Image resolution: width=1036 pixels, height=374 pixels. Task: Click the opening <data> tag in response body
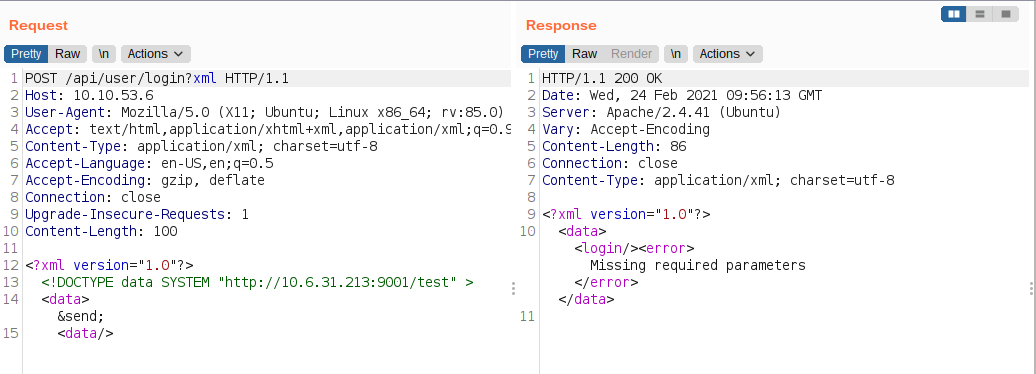point(582,231)
